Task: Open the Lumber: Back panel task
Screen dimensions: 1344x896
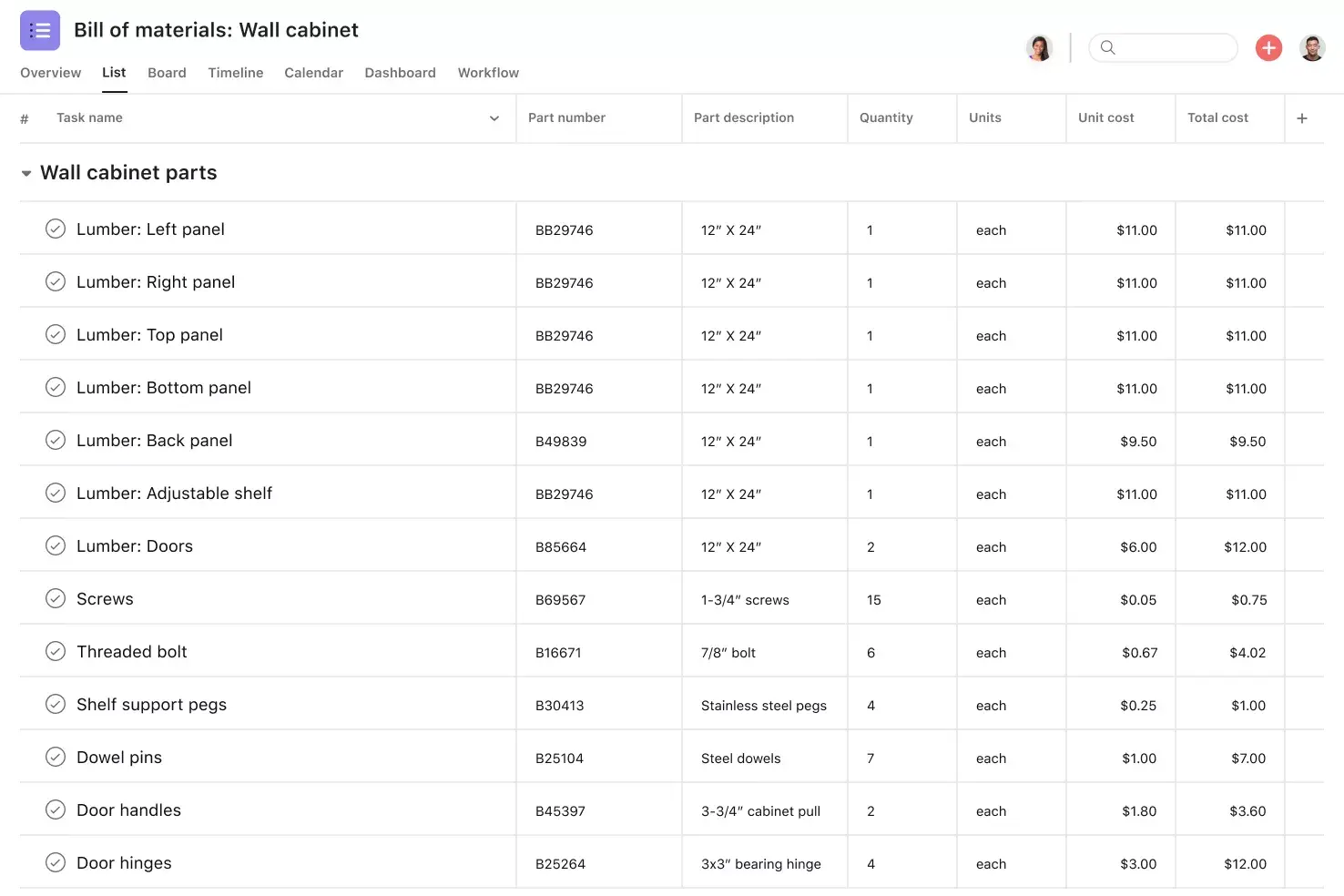Action: (155, 440)
